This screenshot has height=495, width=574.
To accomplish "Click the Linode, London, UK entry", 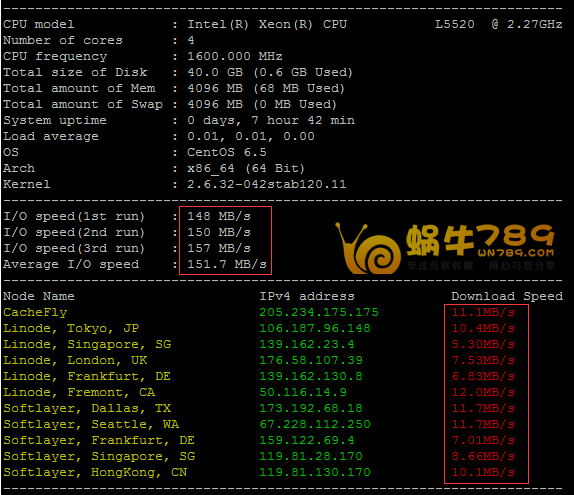I will click(75, 360).
